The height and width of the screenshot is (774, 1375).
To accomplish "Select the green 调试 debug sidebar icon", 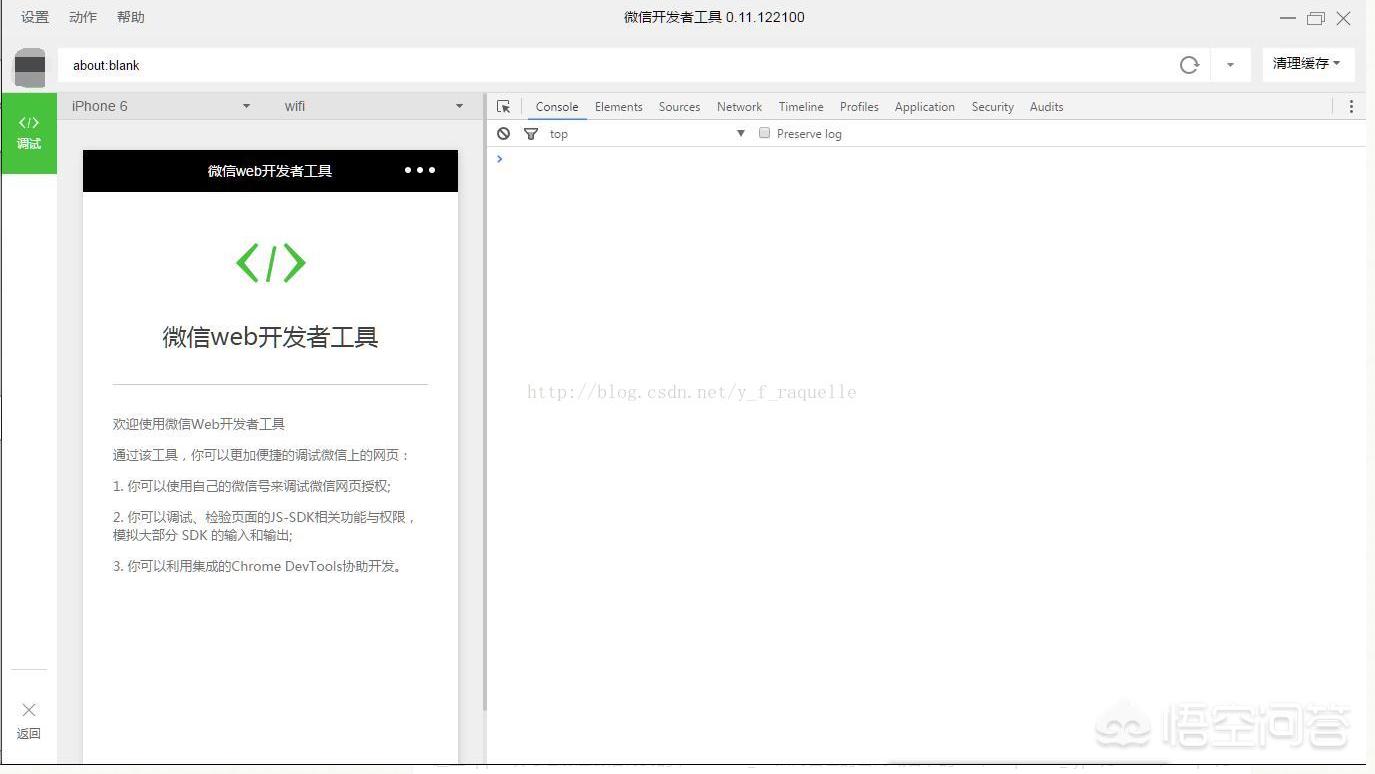I will (x=29, y=133).
